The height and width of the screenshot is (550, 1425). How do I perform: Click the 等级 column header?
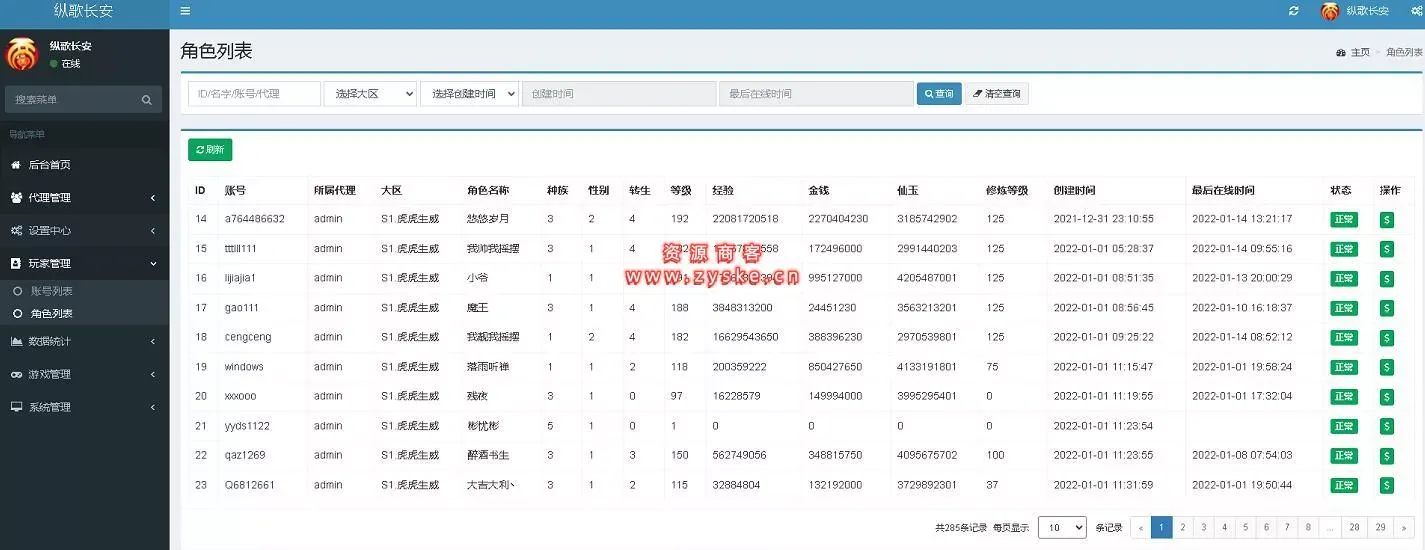point(681,190)
